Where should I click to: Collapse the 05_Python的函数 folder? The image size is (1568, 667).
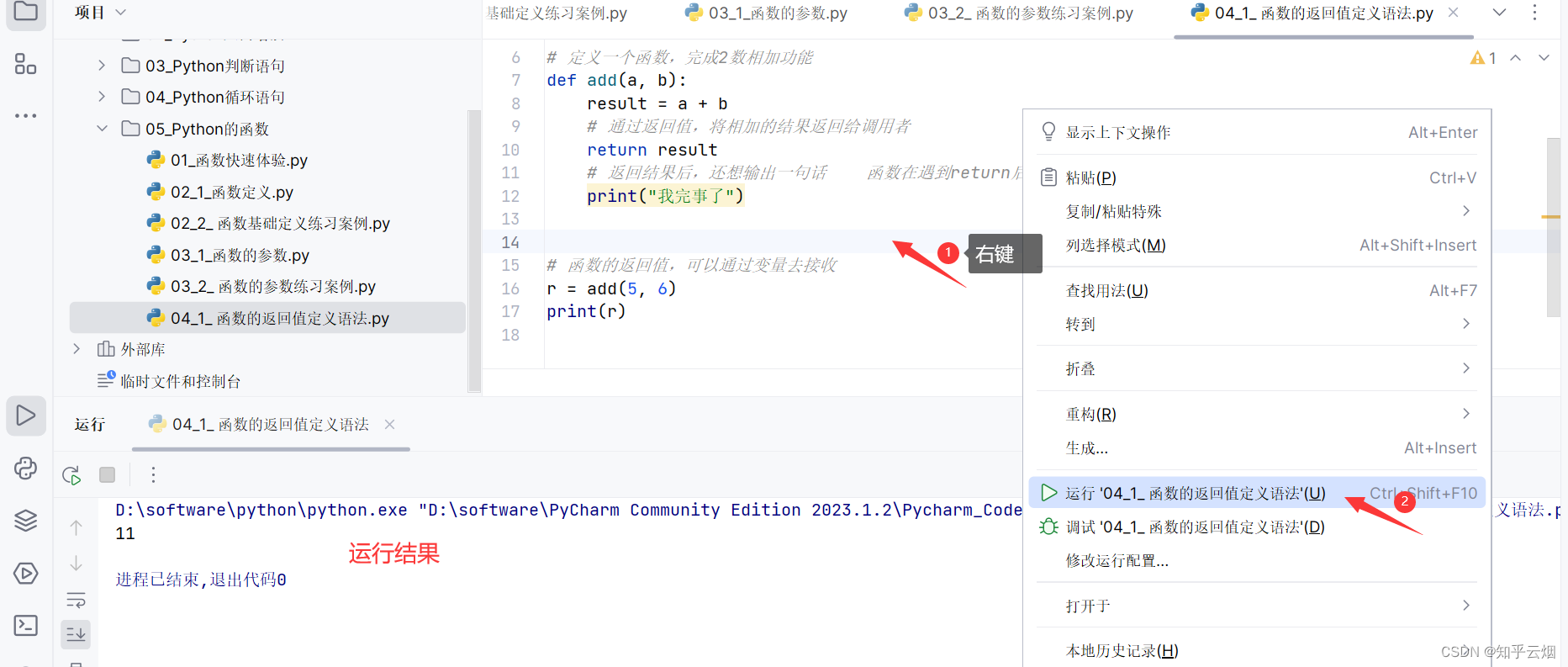tap(102, 129)
